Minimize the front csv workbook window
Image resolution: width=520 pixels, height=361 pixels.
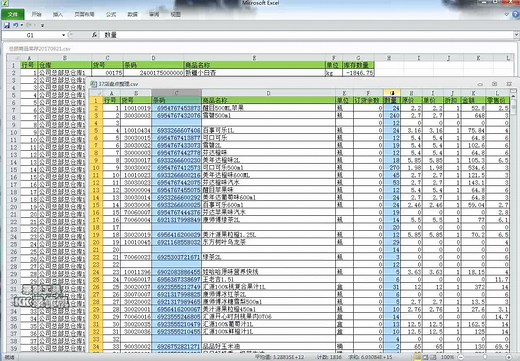point(480,84)
